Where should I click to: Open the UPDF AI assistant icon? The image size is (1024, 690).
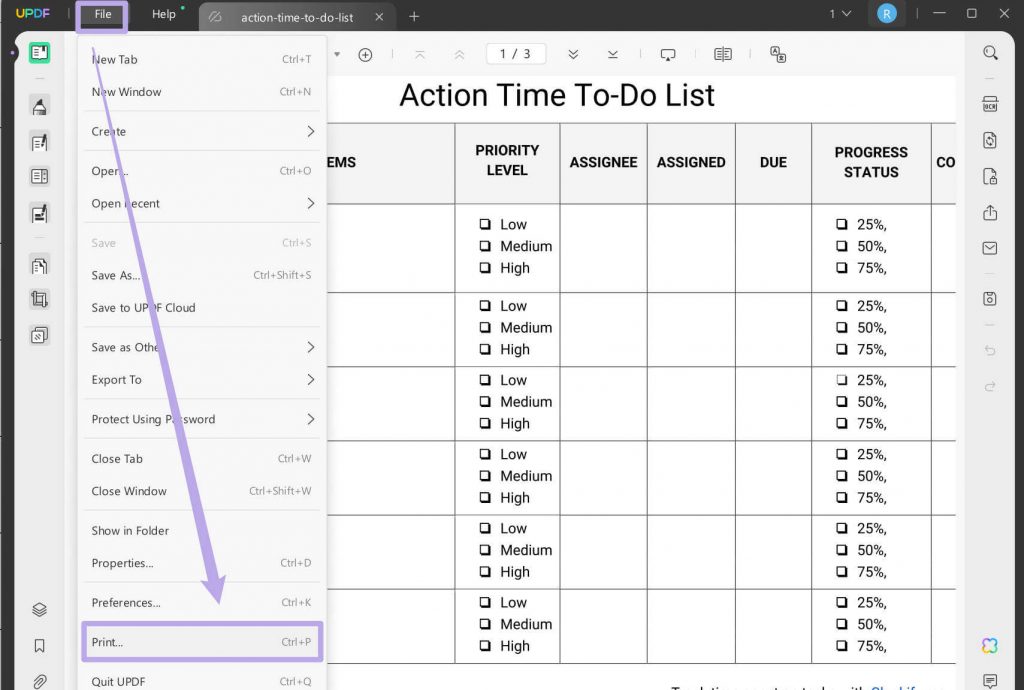990,645
